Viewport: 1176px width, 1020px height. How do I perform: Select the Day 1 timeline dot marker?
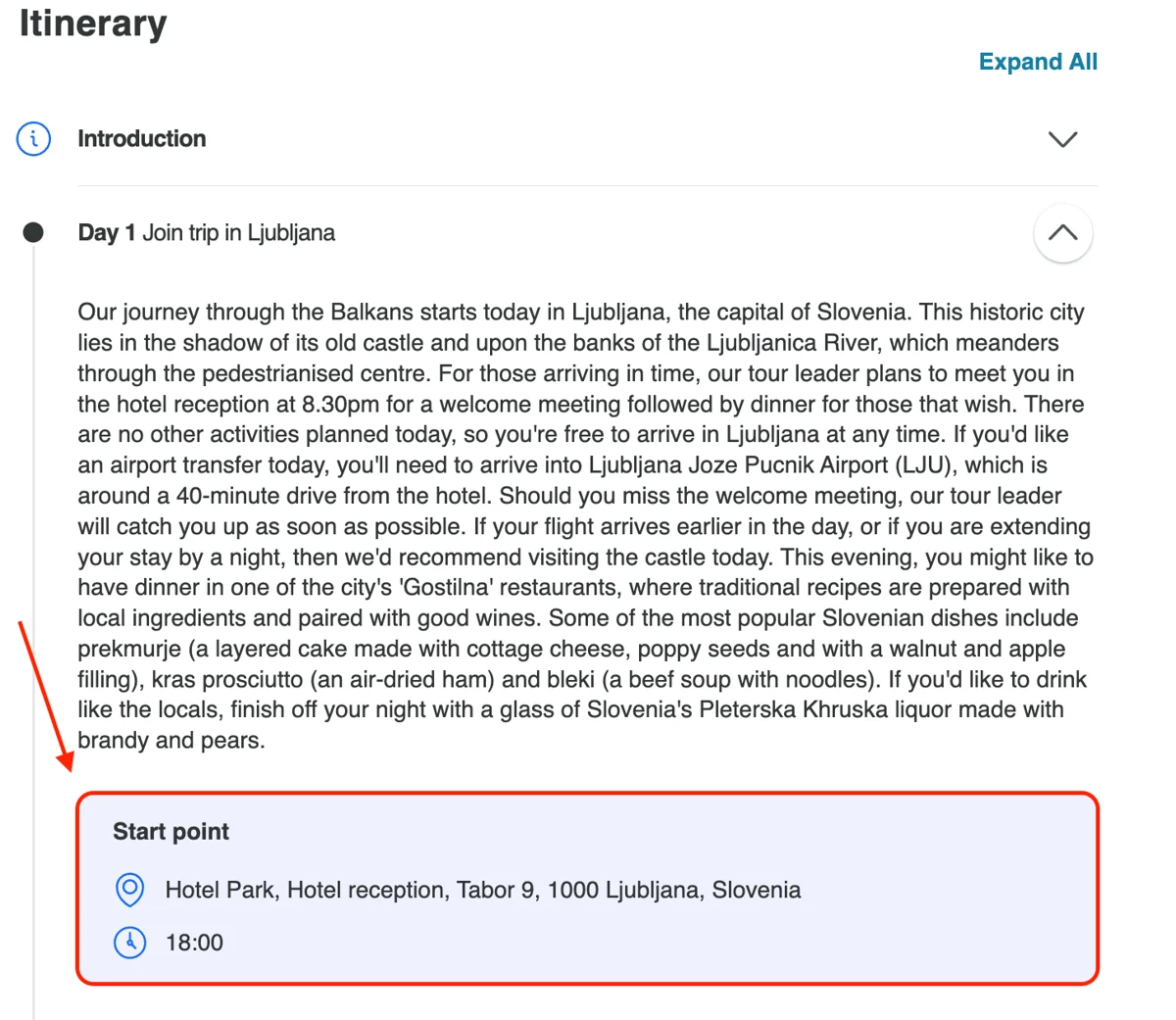coord(33,232)
